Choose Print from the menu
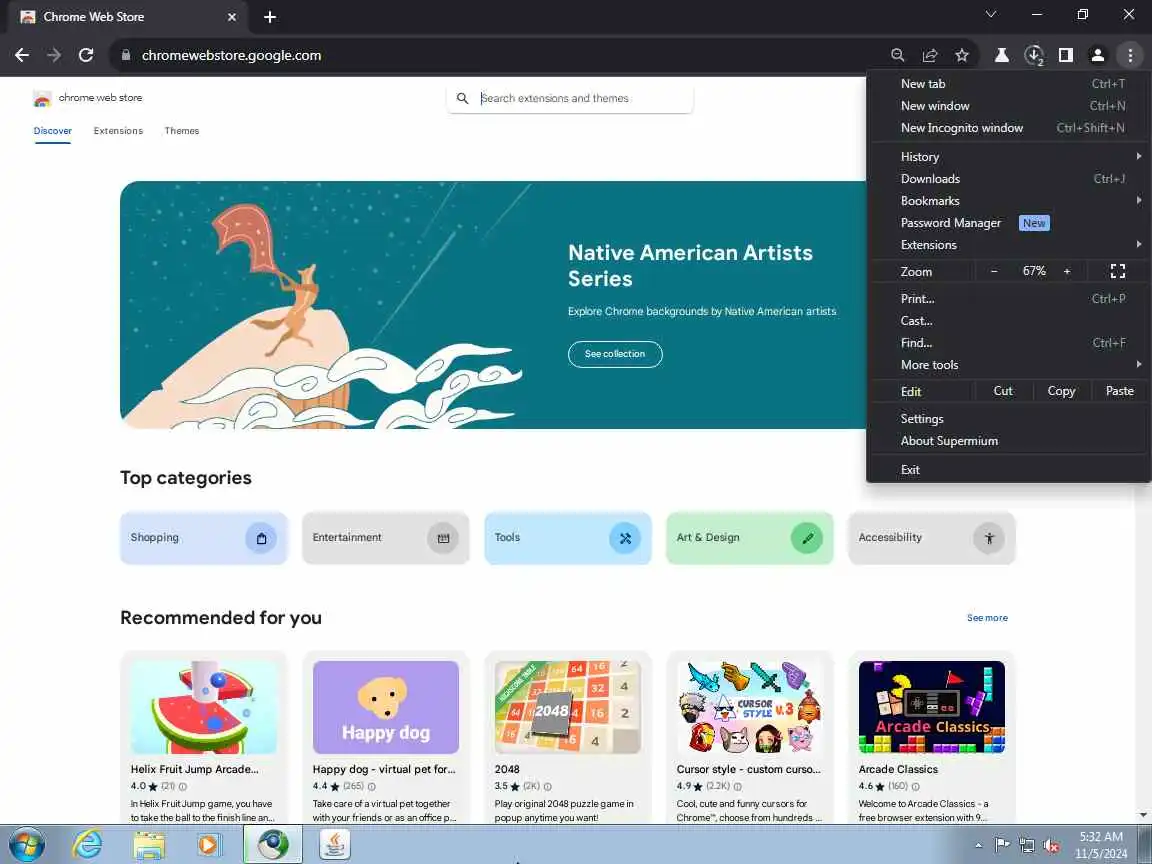Image resolution: width=1152 pixels, height=864 pixels. click(x=1009, y=298)
